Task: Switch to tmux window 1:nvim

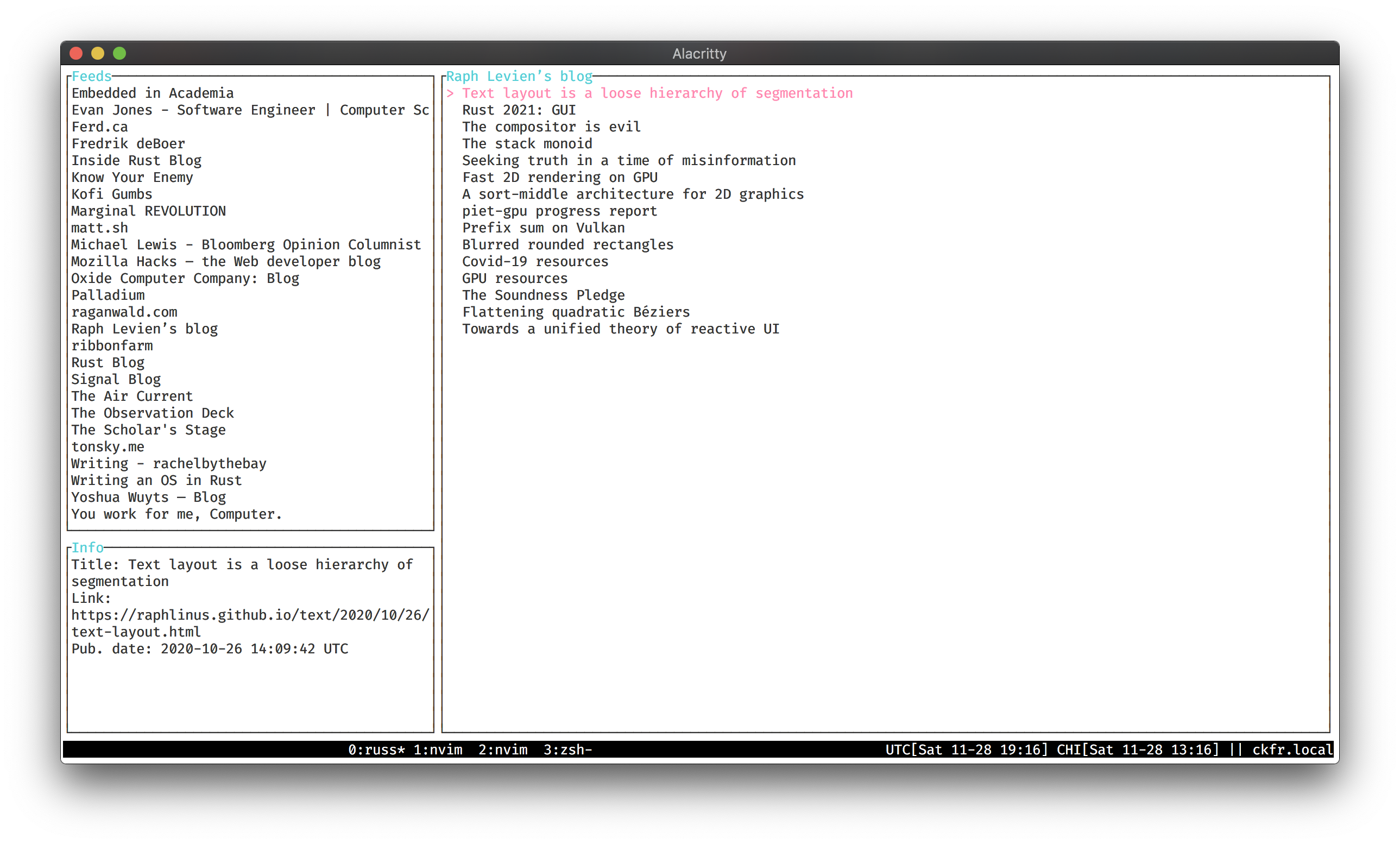Action: pyautogui.click(x=438, y=749)
